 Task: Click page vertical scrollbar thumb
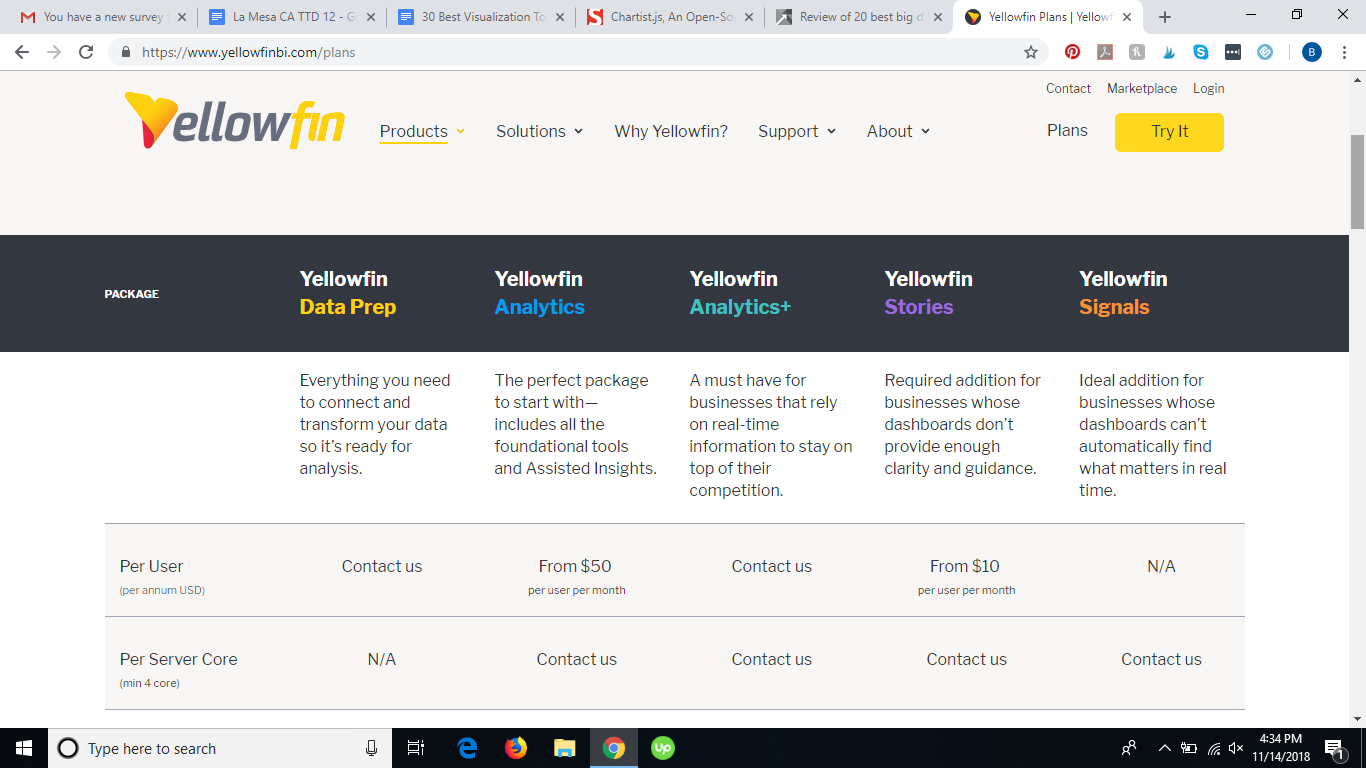[x=1357, y=180]
